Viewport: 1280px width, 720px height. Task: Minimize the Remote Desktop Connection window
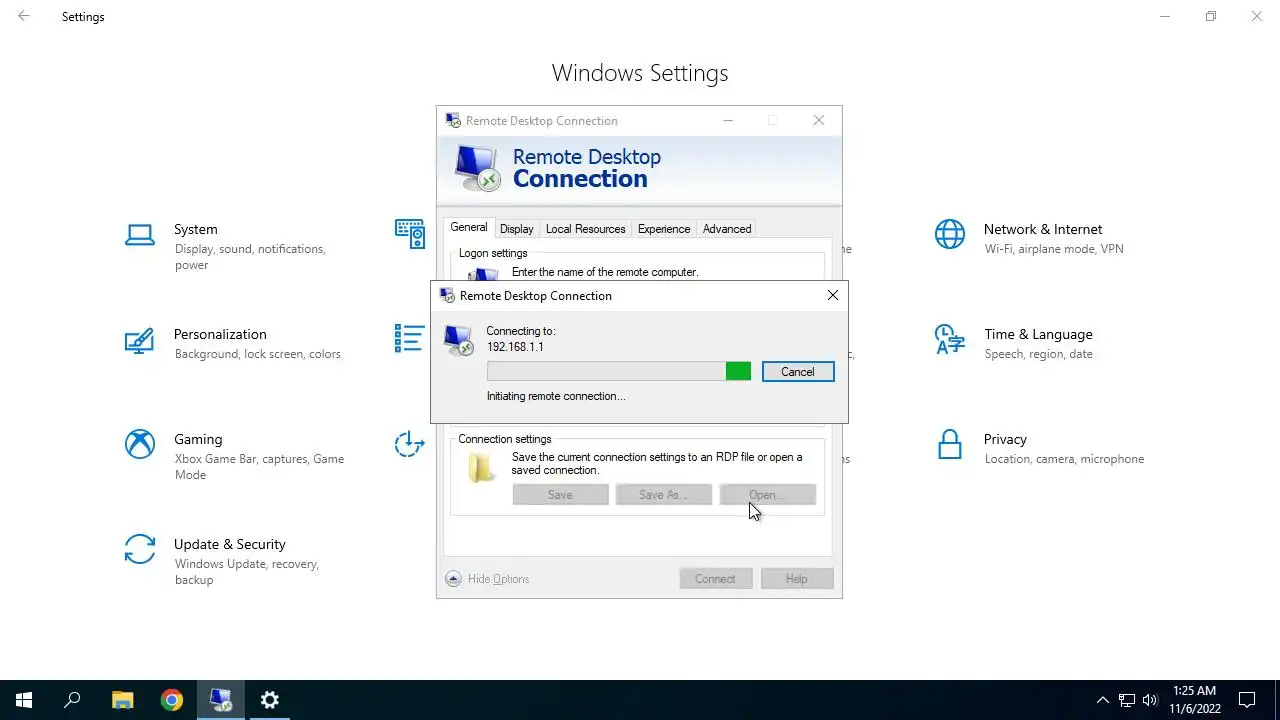(728, 121)
